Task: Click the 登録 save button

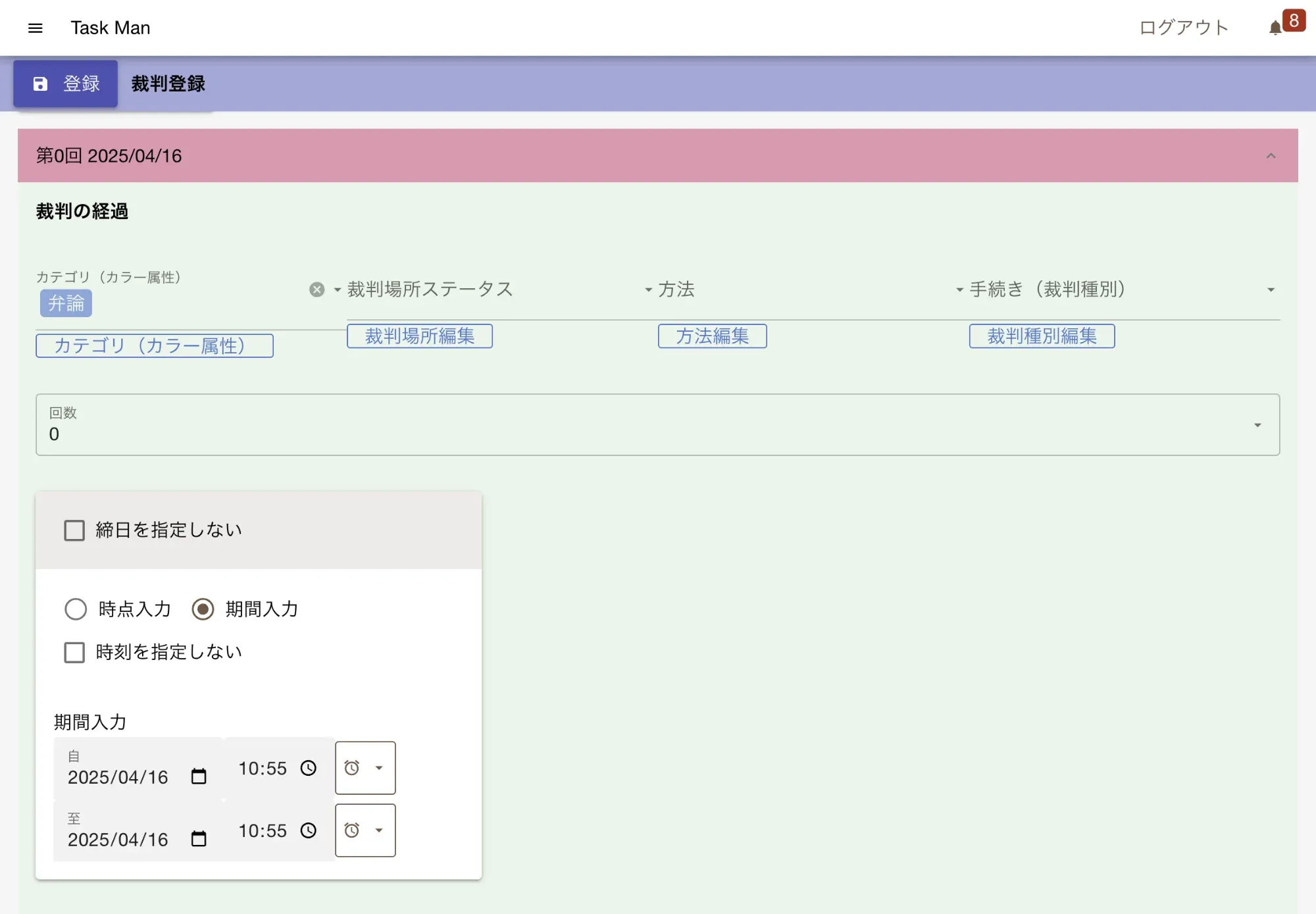Action: point(66,84)
